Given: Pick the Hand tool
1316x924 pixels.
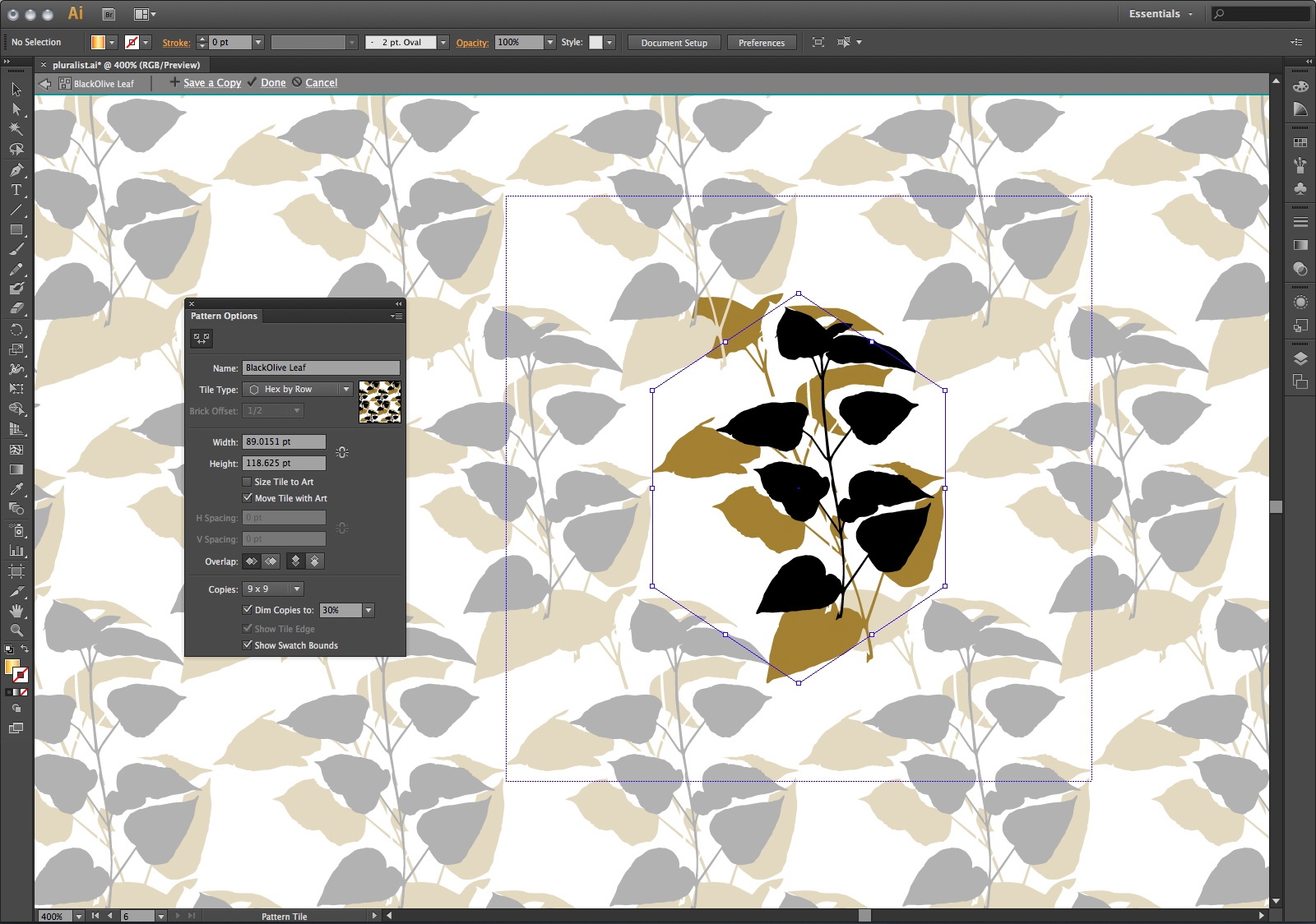Looking at the screenshot, I should (x=16, y=611).
